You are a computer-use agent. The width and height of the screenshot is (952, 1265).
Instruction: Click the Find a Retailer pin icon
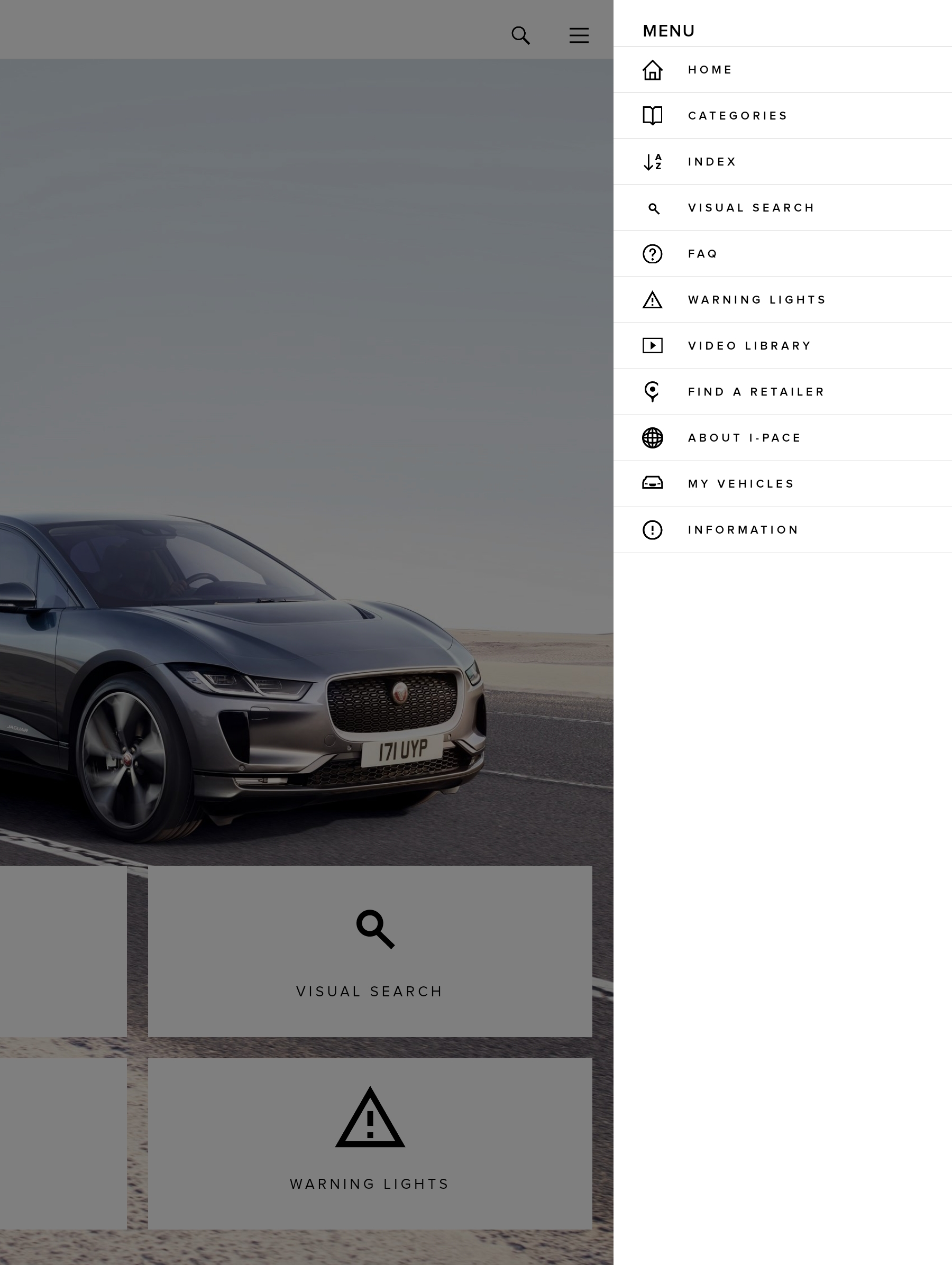point(652,392)
